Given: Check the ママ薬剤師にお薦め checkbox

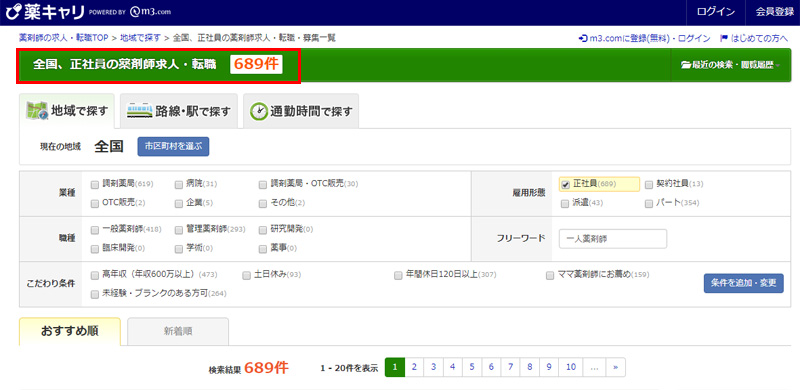Looking at the screenshot, I should (x=550, y=275).
